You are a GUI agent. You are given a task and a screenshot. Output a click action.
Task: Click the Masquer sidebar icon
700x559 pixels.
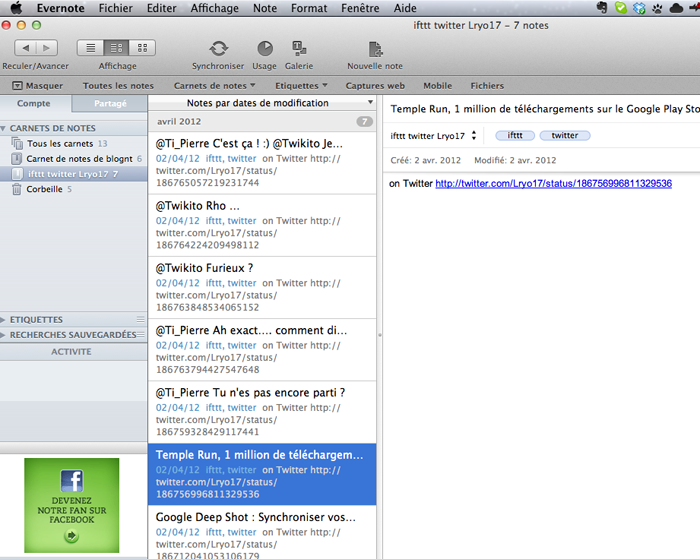click(37, 86)
